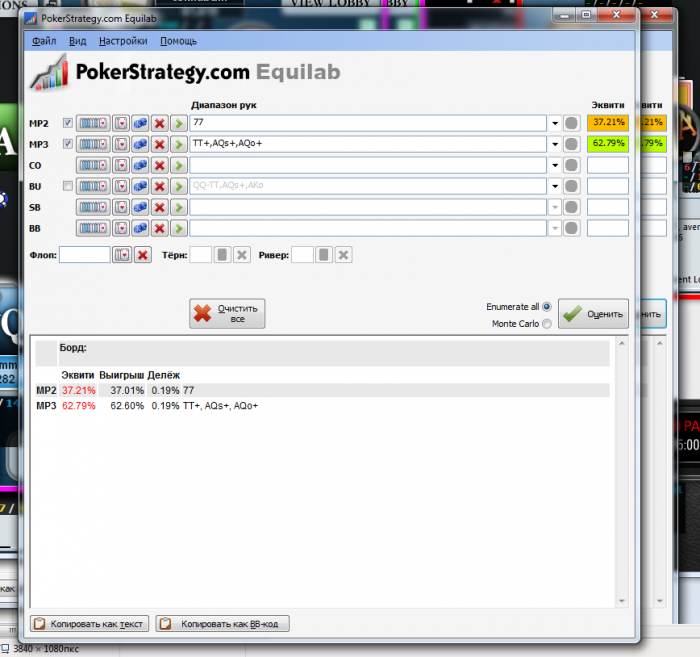Open hand range selector for BU row
The image size is (700, 657).
93,186
